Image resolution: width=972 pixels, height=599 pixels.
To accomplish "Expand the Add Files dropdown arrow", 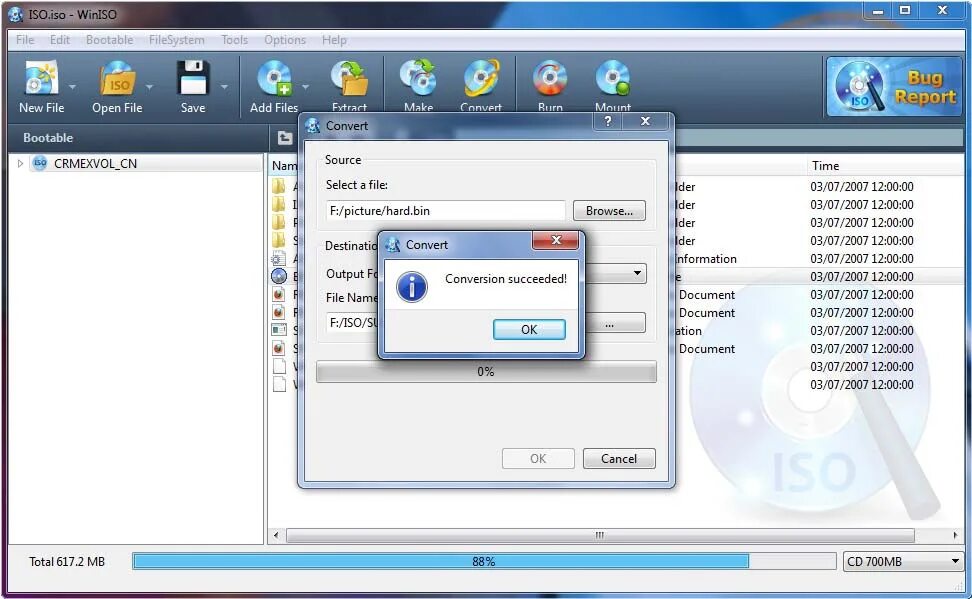I will pyautogui.click(x=305, y=87).
